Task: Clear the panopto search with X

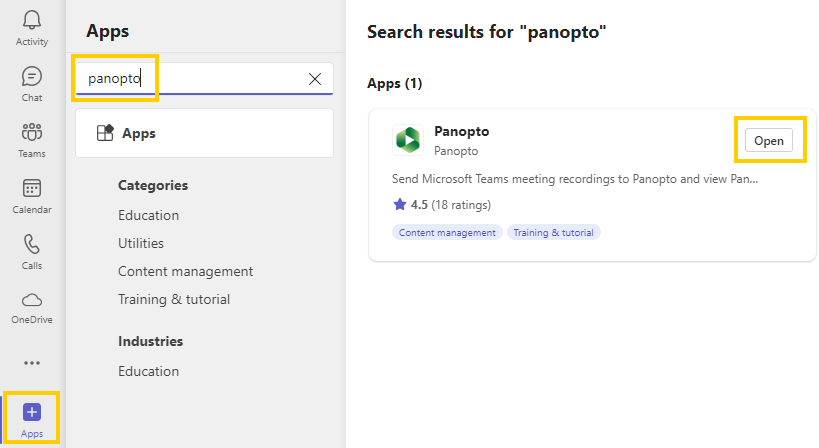Action: click(315, 79)
